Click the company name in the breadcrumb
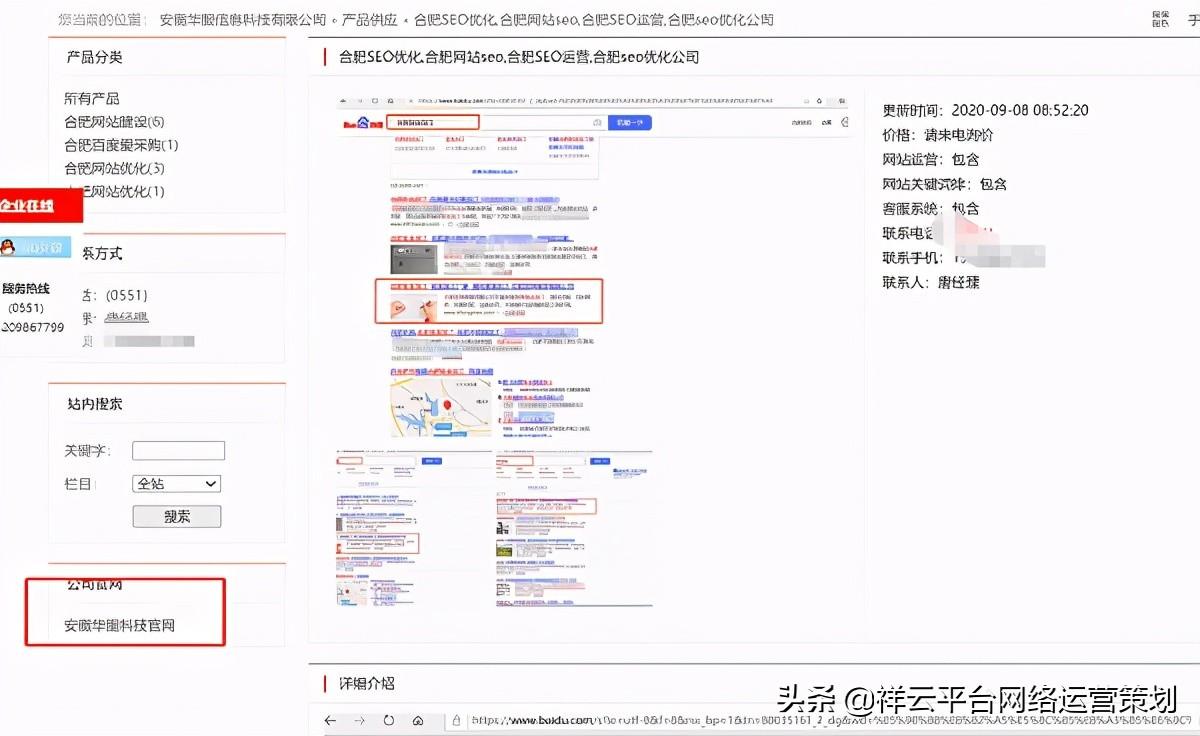Viewport: 1200px width, 736px height. [x=243, y=19]
